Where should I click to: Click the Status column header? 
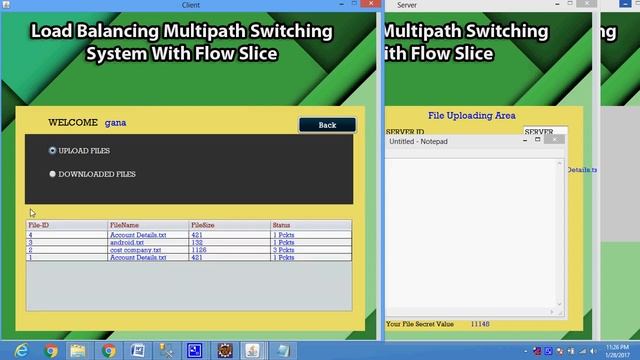pyautogui.click(x=311, y=225)
